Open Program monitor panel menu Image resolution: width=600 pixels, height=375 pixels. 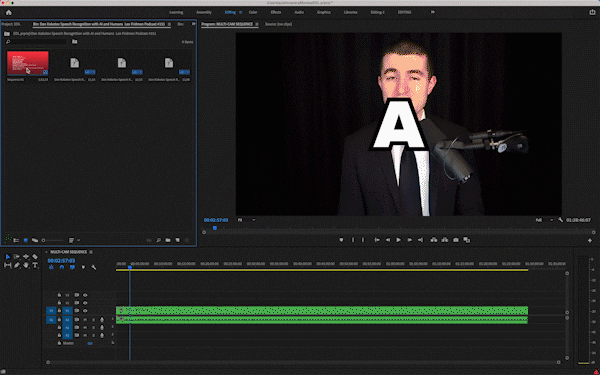tap(257, 24)
